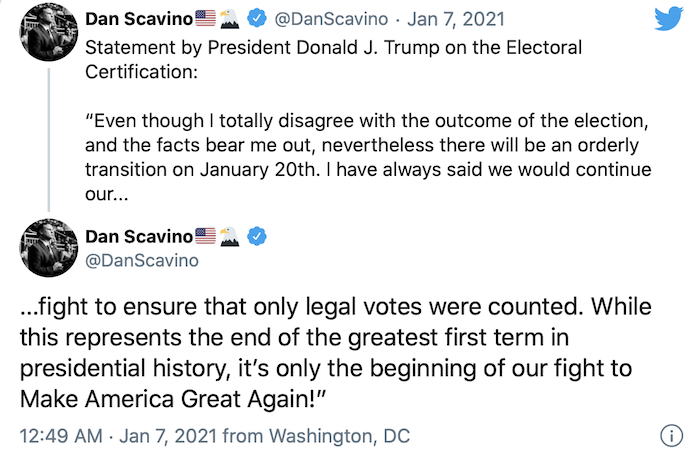The width and height of the screenshot is (700, 460).
Task: Open the lower tweet's profile avatar
Action: (49, 248)
